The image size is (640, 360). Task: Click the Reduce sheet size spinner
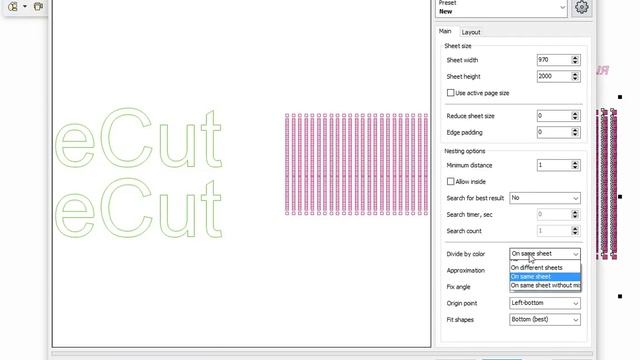point(575,116)
